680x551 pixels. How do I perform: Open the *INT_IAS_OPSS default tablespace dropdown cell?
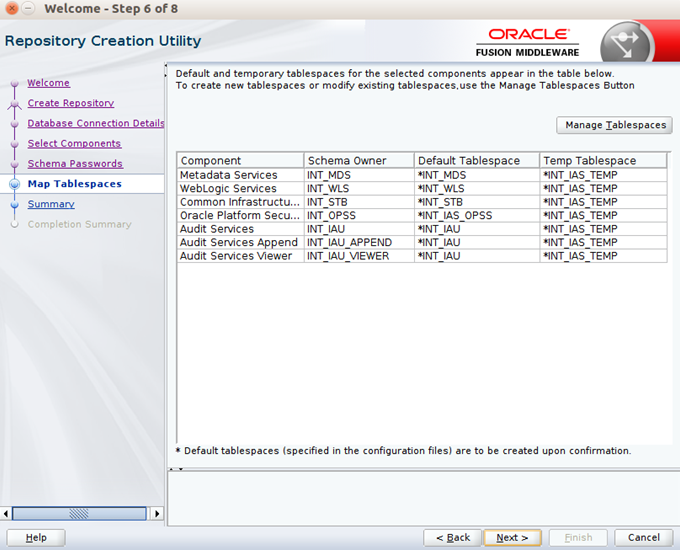[477, 215]
